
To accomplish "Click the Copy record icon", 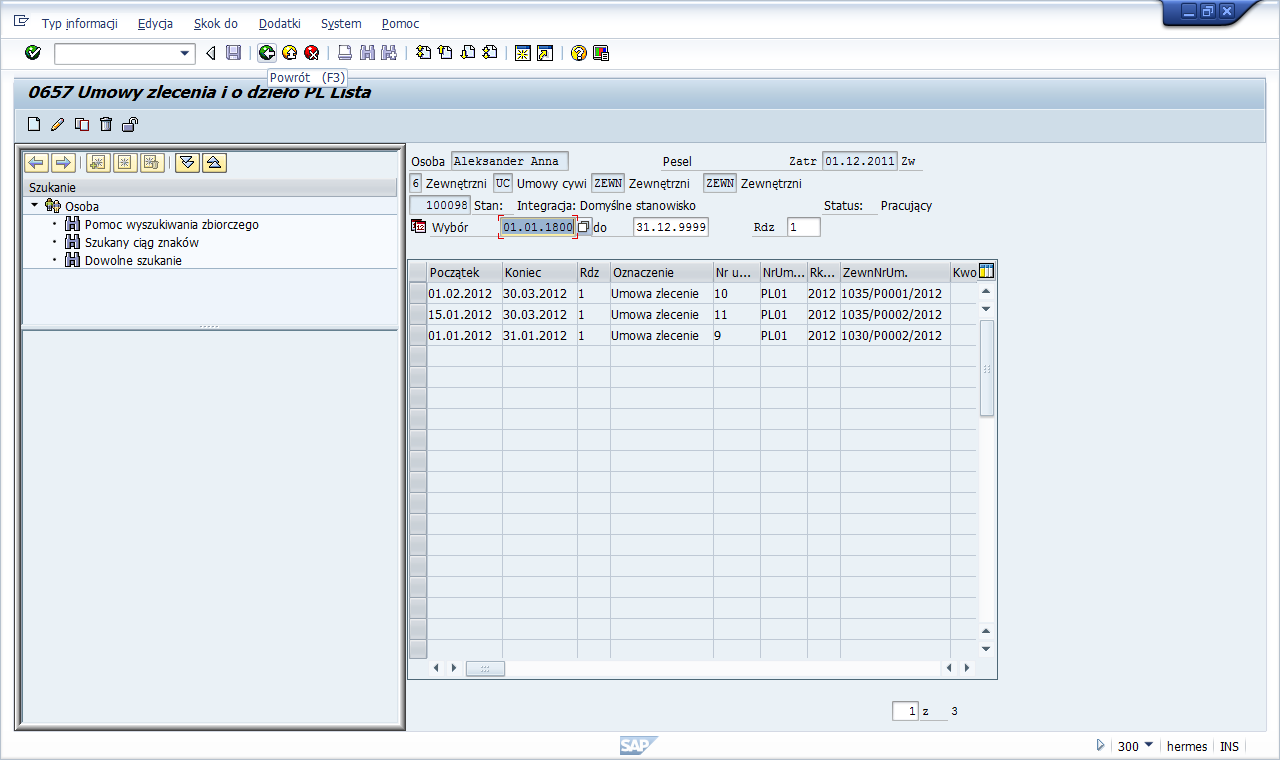I will click(81, 124).
